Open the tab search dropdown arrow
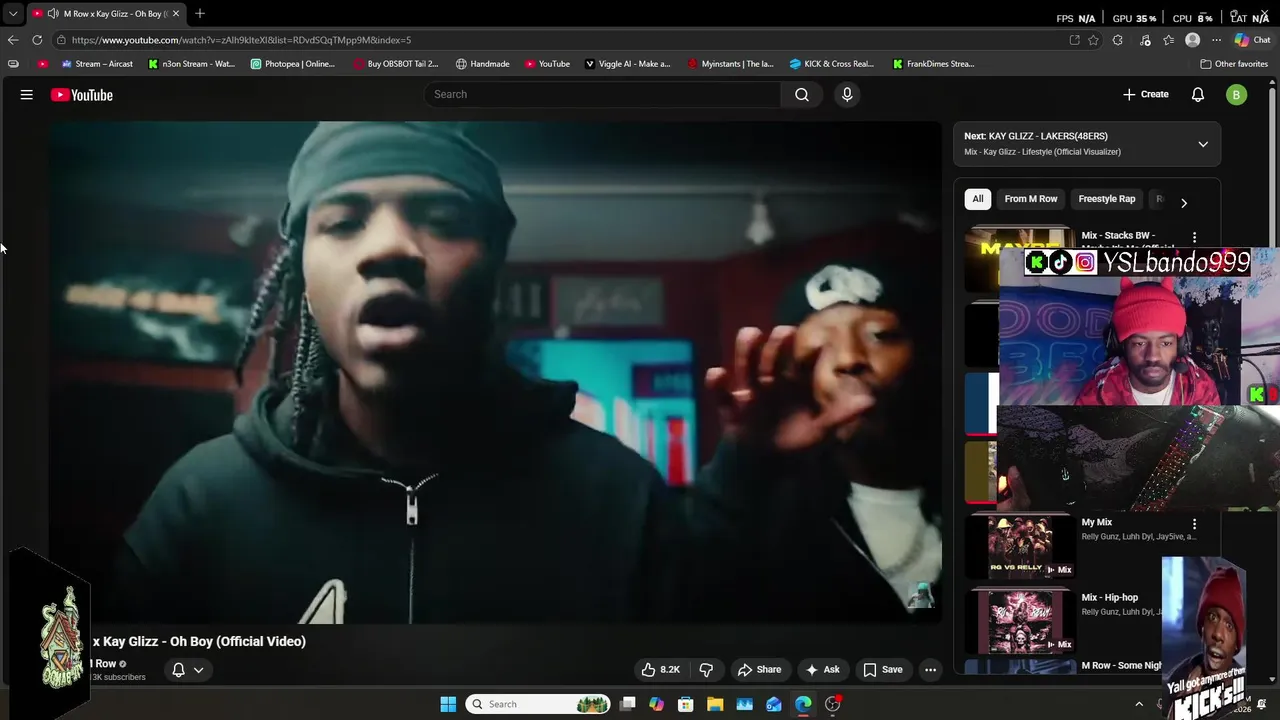Image resolution: width=1280 pixels, height=720 pixels. [x=13, y=14]
